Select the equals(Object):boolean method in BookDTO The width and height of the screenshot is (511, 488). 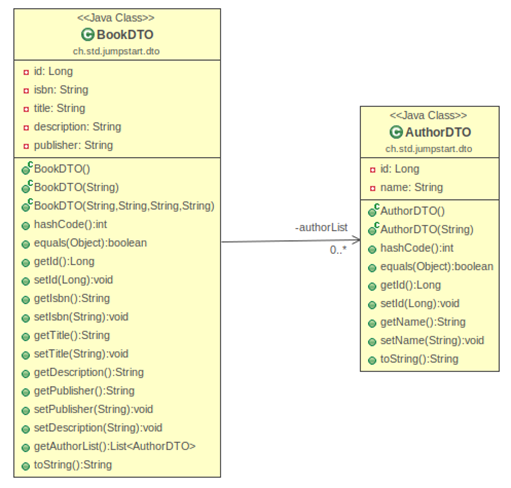[90, 243]
